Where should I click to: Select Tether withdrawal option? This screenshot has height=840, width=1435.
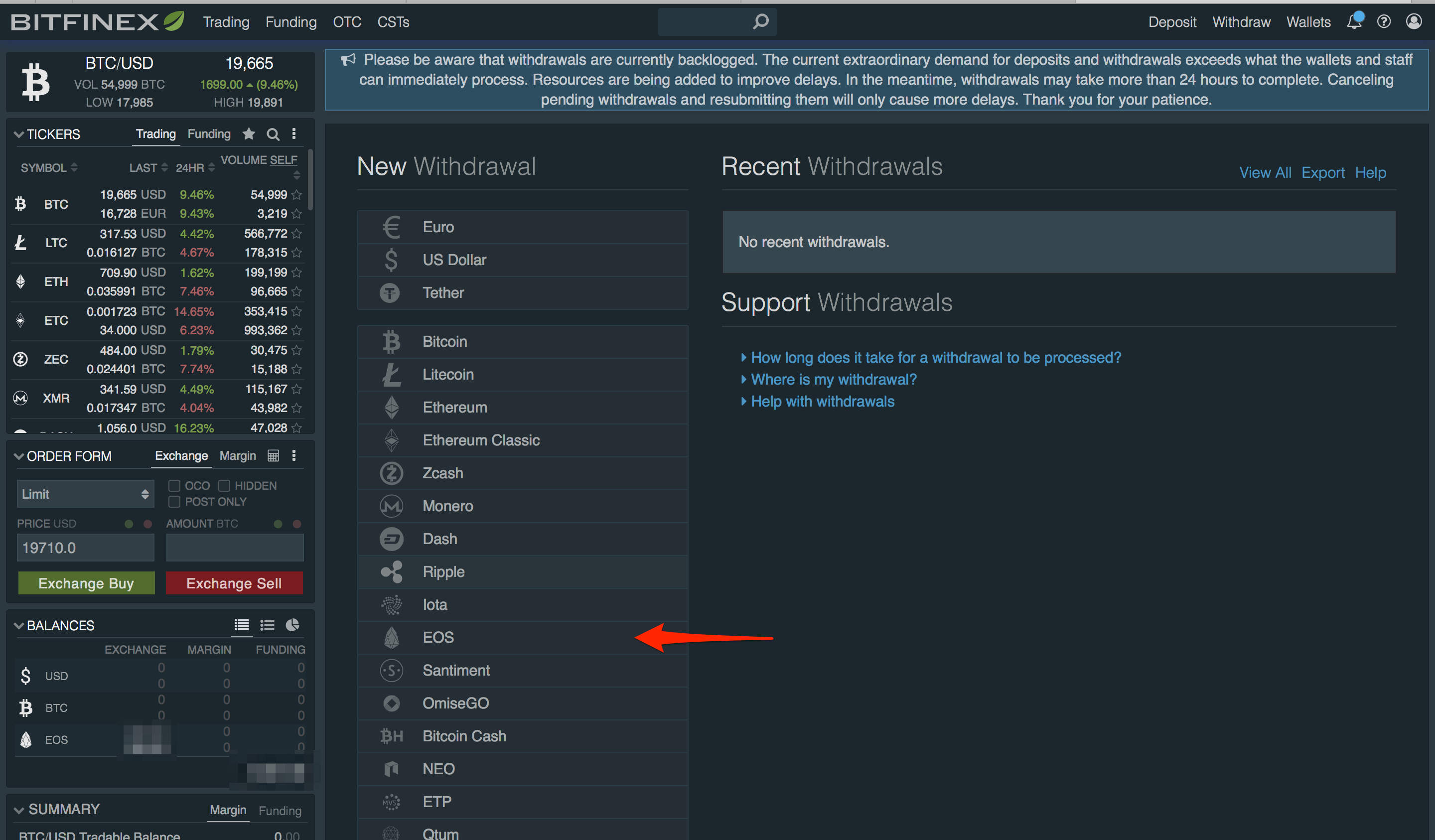(523, 293)
